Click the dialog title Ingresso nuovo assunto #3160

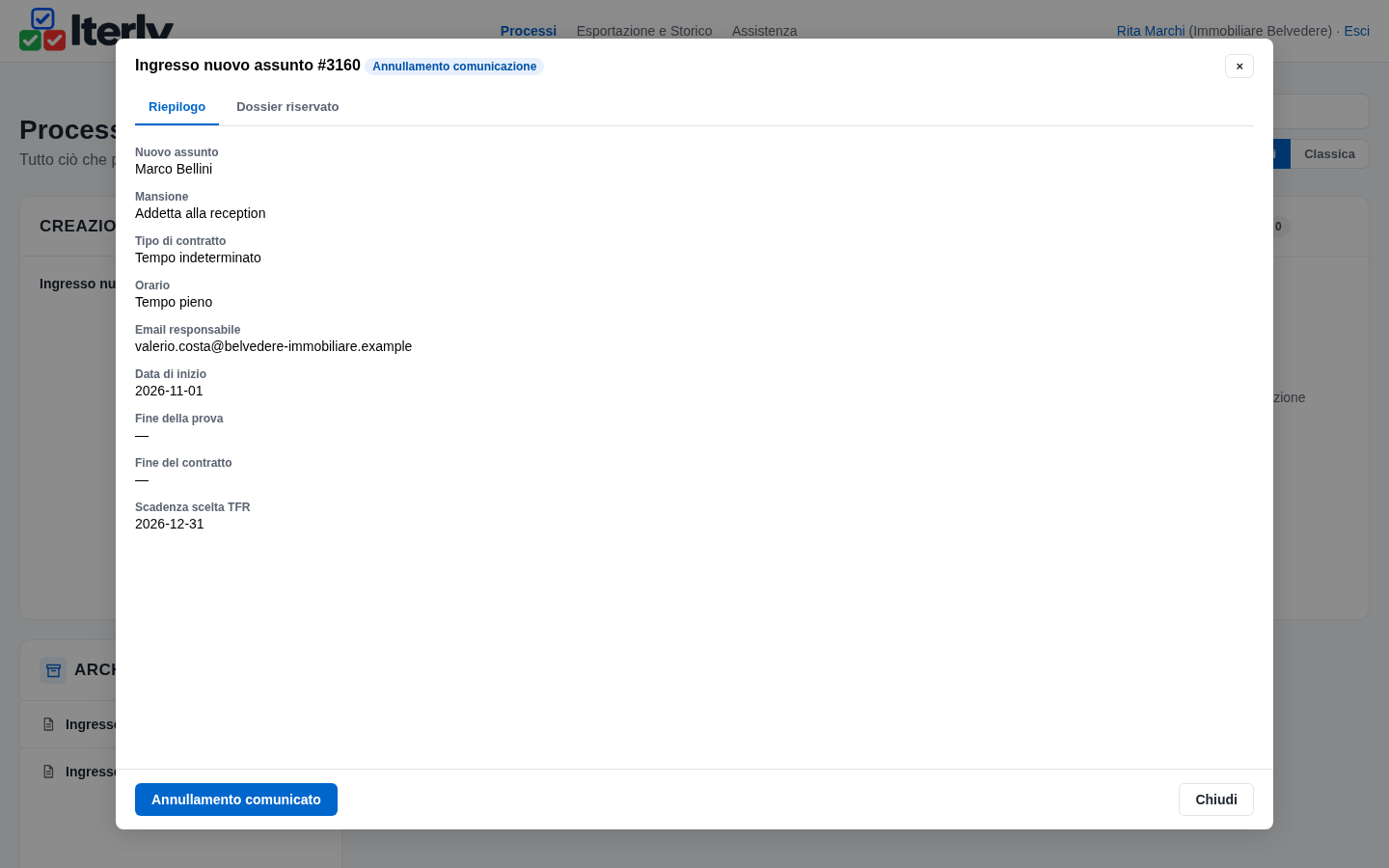pyautogui.click(x=248, y=66)
